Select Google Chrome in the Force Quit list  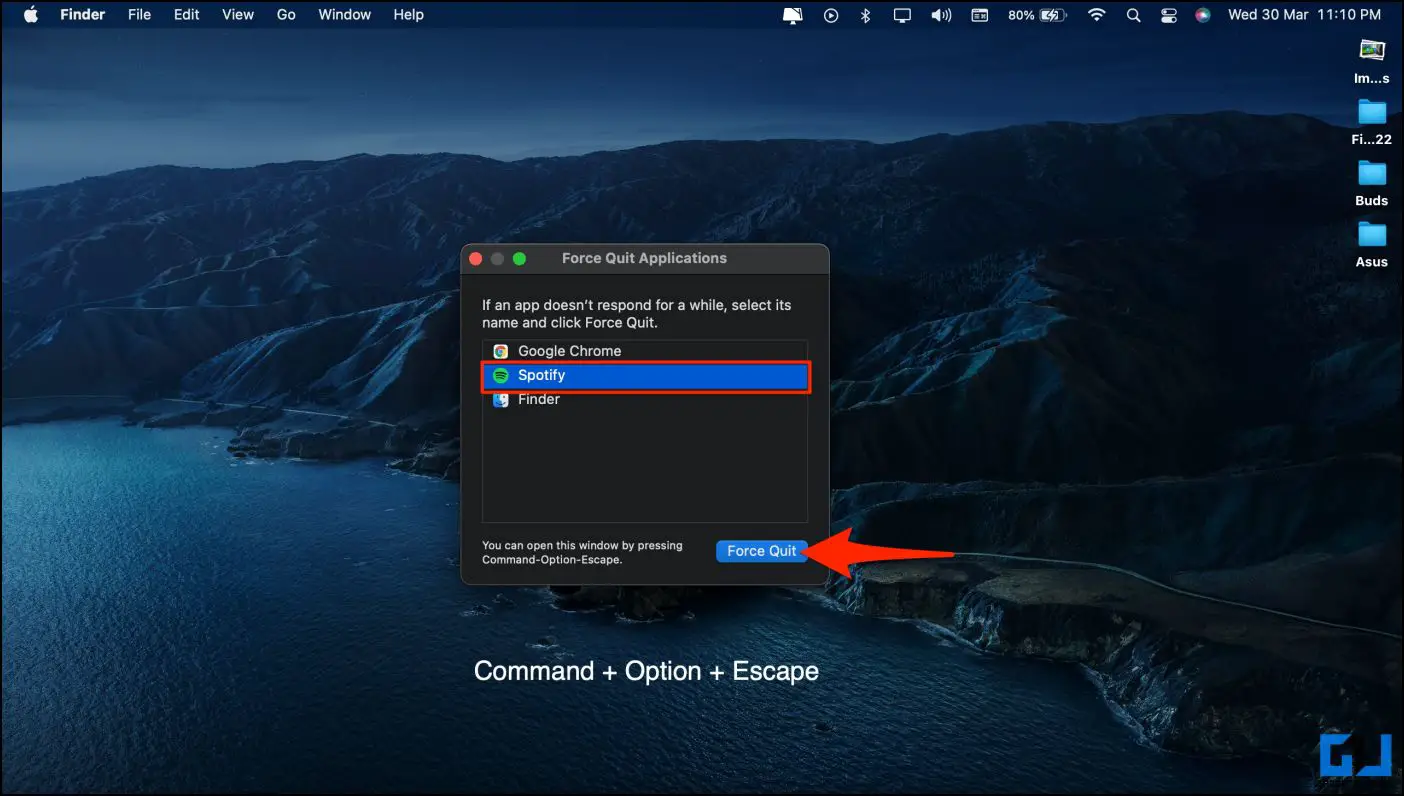pos(645,351)
